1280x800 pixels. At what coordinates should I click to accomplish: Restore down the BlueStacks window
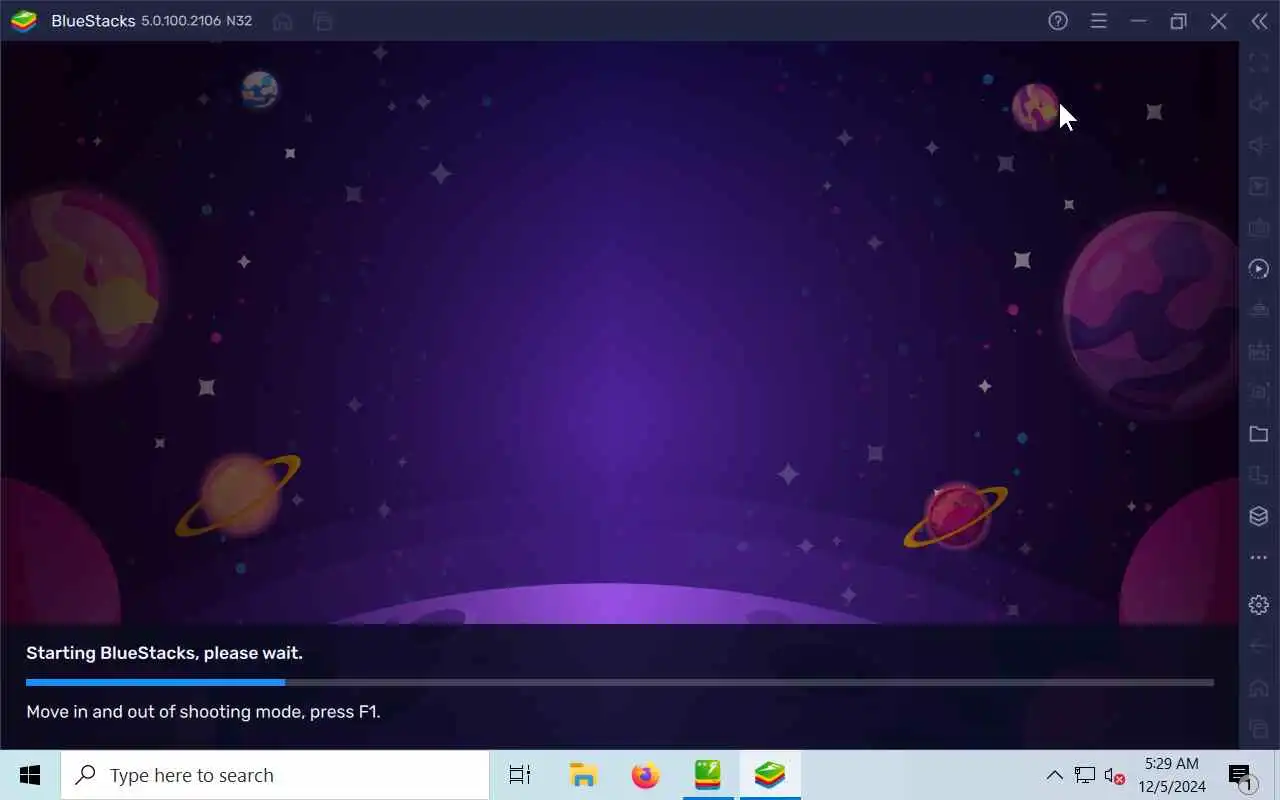tap(1178, 21)
